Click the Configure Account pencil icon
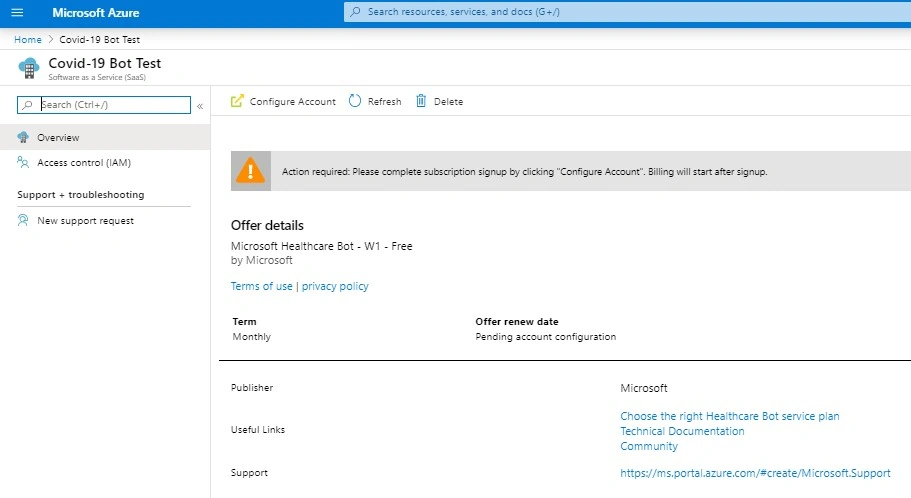Viewport: 911px width, 498px height. [x=237, y=101]
